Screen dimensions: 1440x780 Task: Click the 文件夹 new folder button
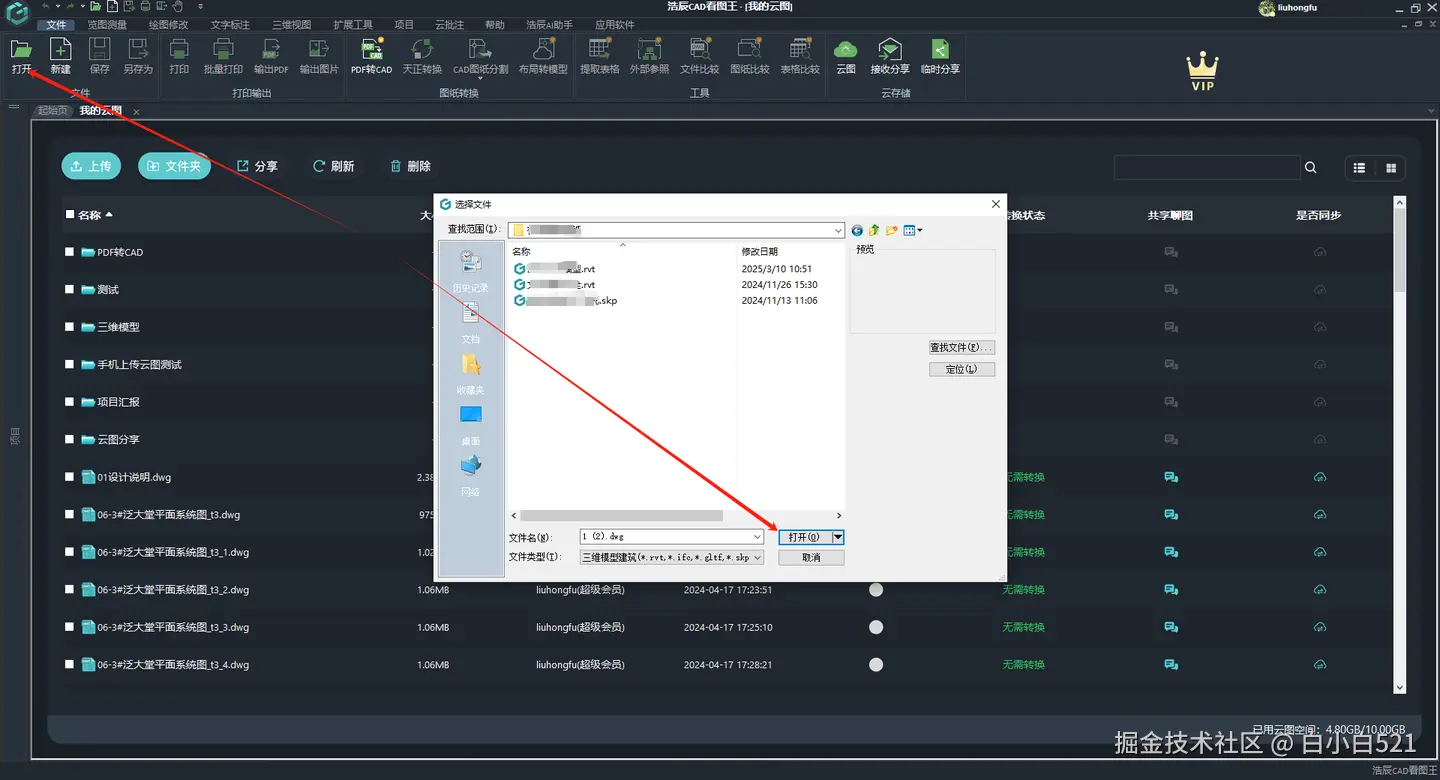pyautogui.click(x=174, y=166)
